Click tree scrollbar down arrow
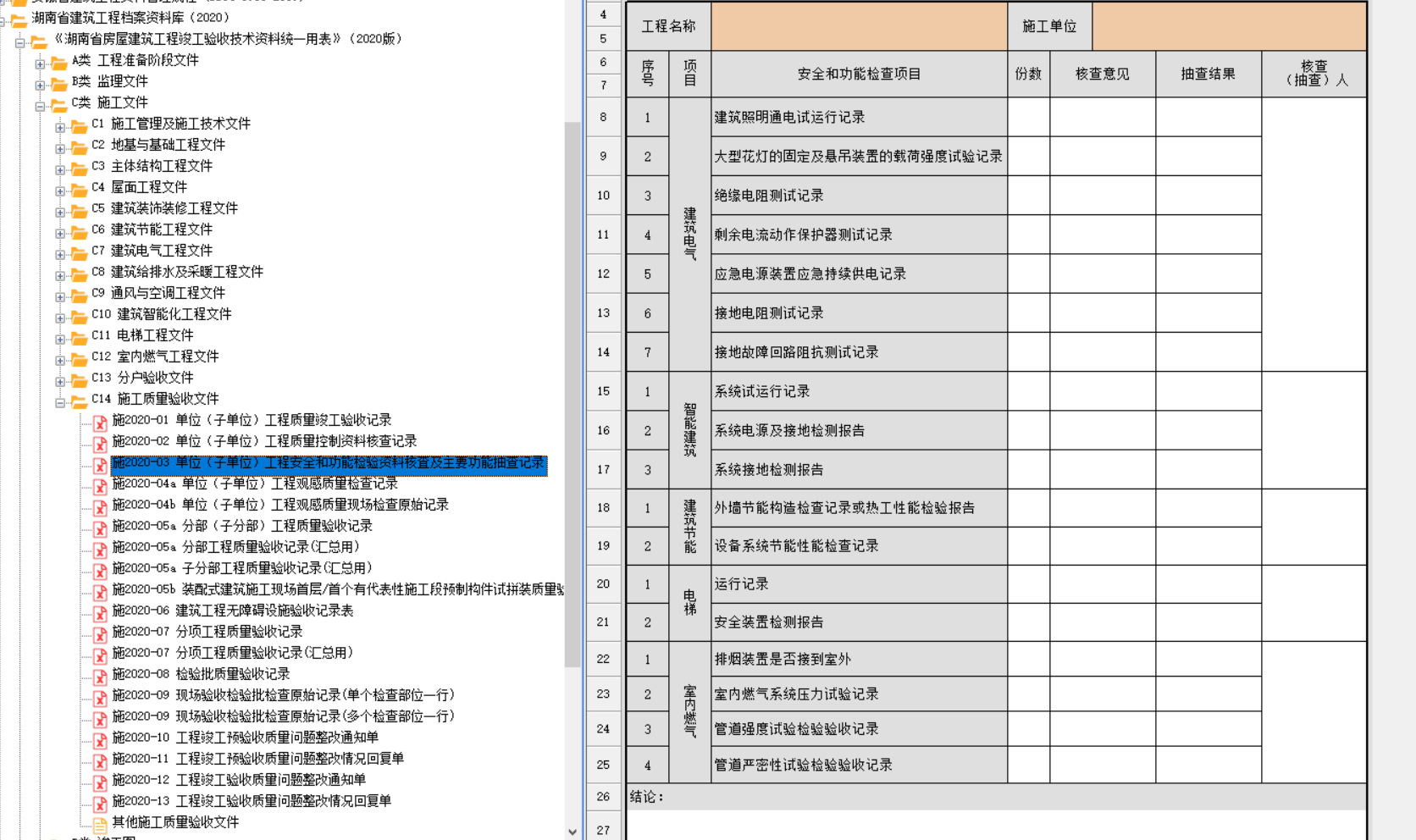 tap(572, 832)
